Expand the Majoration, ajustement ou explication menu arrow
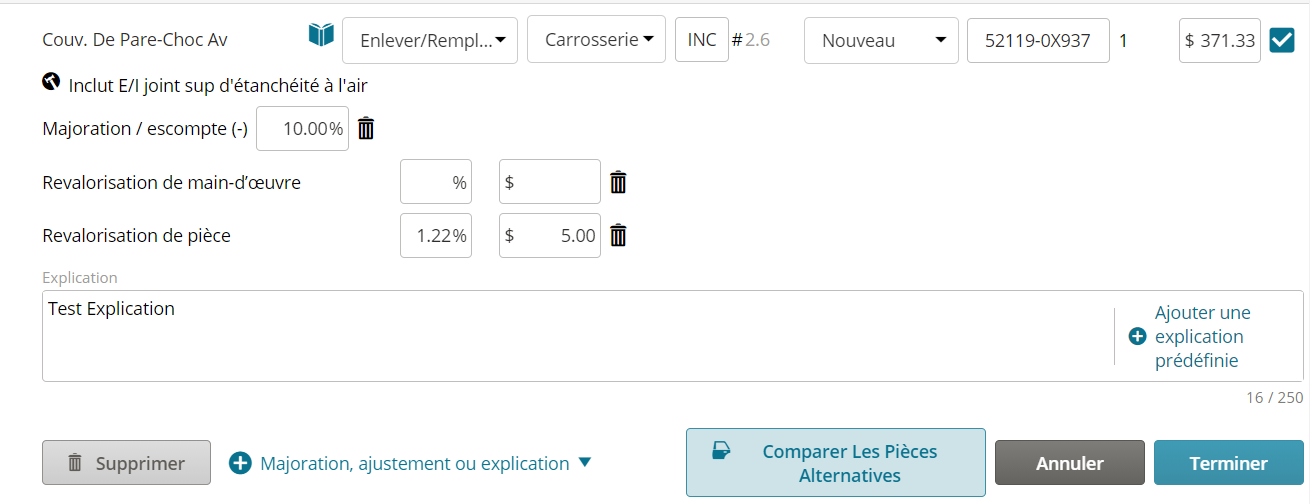The width and height of the screenshot is (1310, 504). (x=586, y=462)
